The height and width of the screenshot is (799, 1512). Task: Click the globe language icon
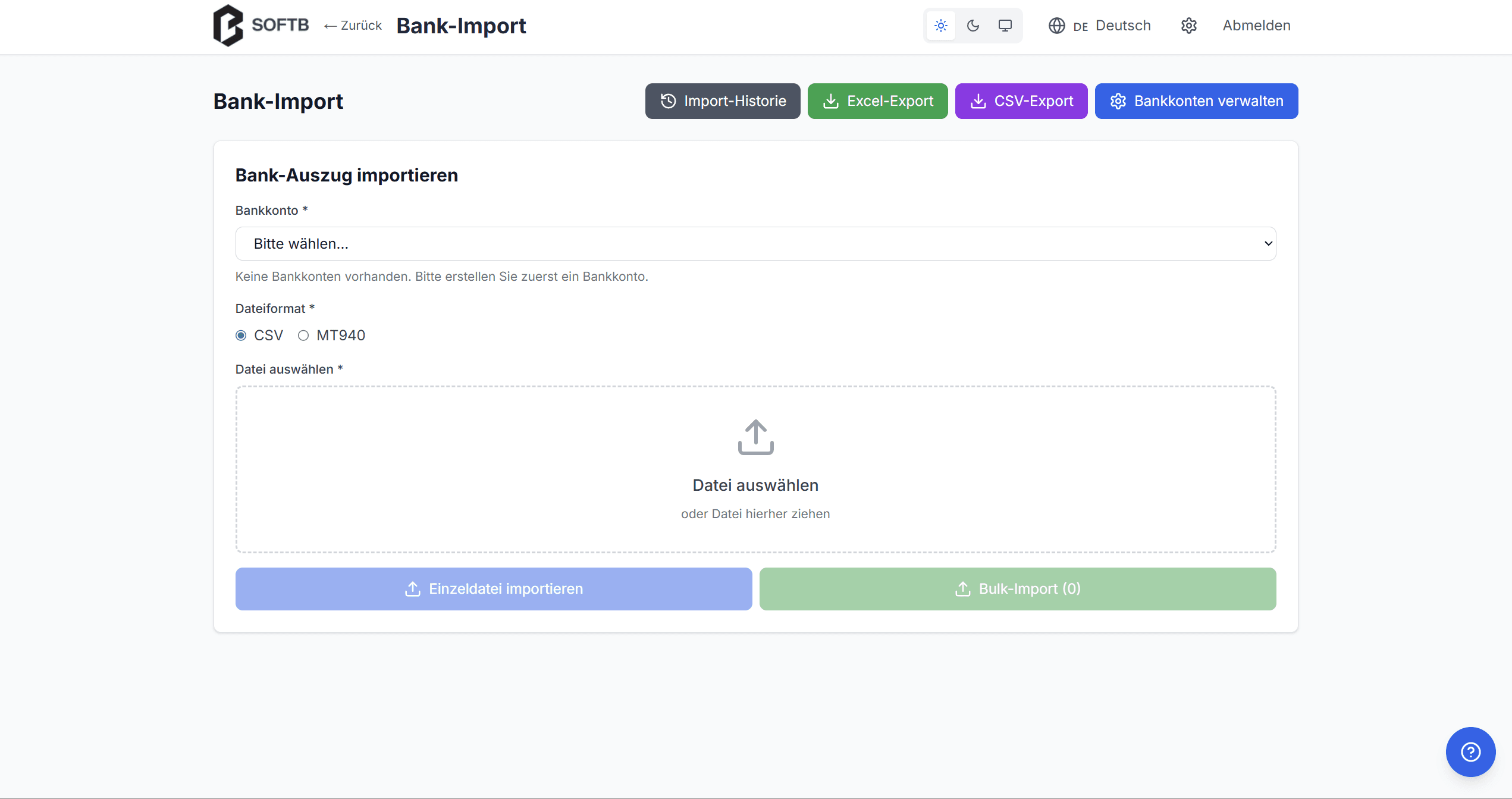pos(1057,26)
